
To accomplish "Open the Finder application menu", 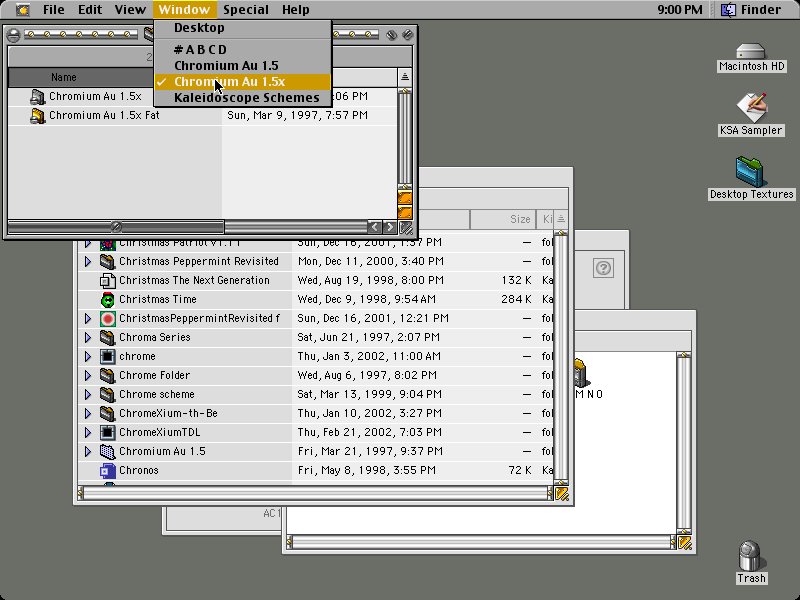I will [x=751, y=10].
